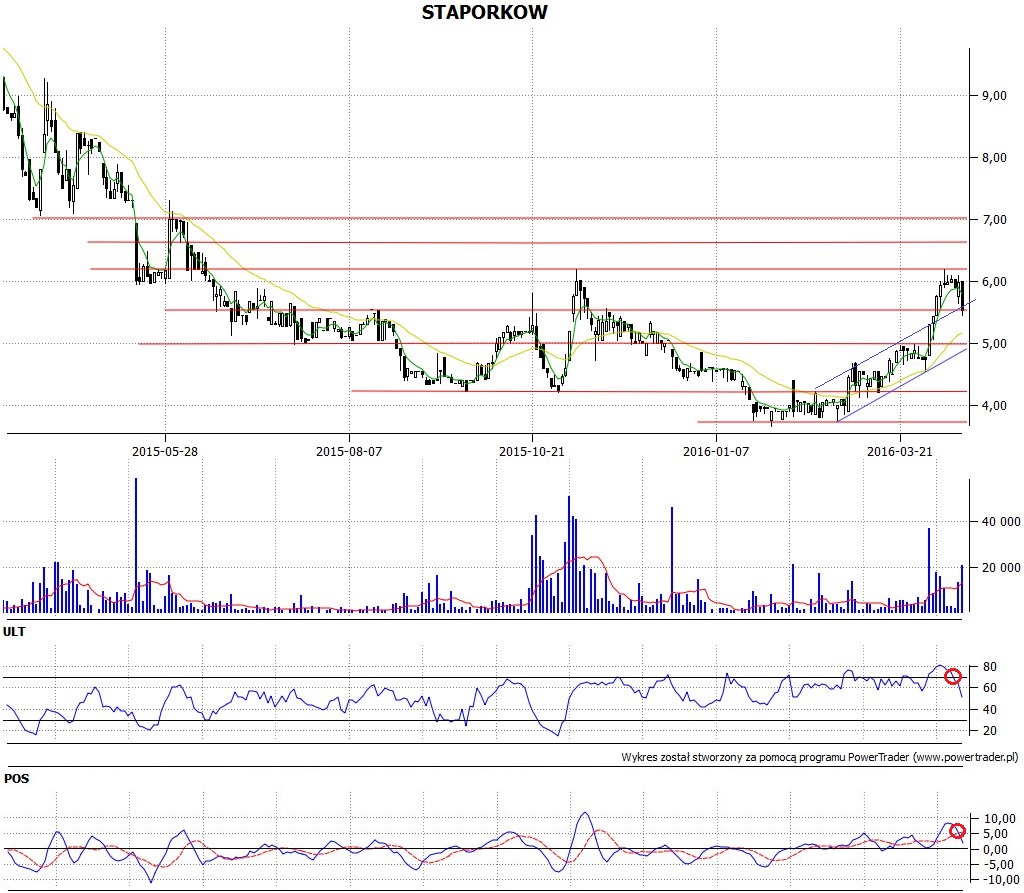Image resolution: width=1024 pixels, height=893 pixels.
Task: Select the POS indicator label
Action: (x=16, y=779)
